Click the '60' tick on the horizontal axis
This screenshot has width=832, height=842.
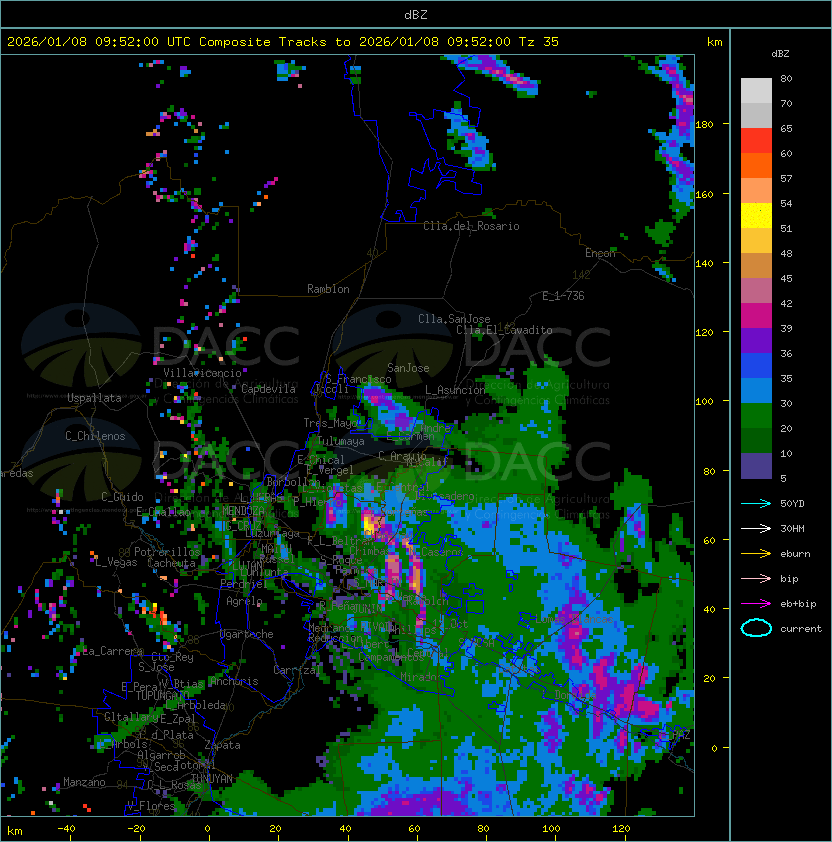tap(414, 829)
